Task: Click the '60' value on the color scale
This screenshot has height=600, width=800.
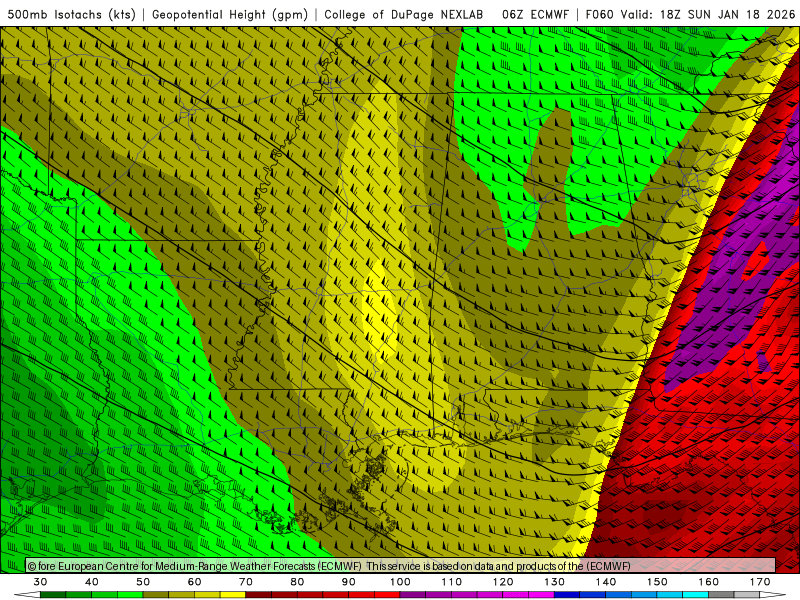Action: click(x=194, y=582)
